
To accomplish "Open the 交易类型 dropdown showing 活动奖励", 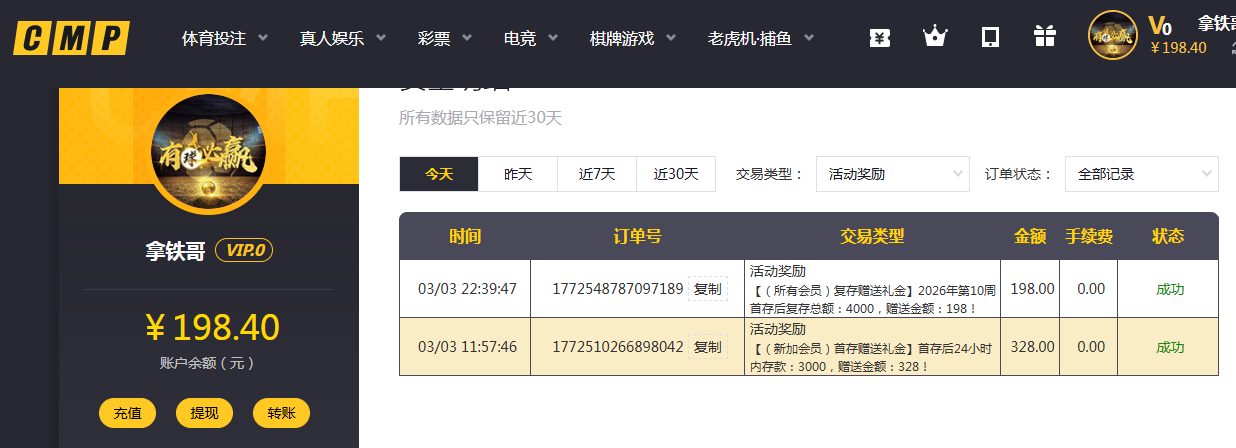I will tap(892, 174).
